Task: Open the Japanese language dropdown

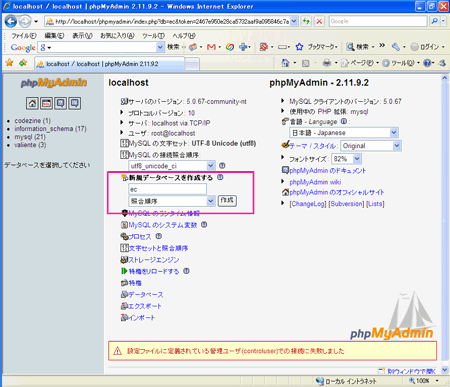Action: (x=344, y=133)
